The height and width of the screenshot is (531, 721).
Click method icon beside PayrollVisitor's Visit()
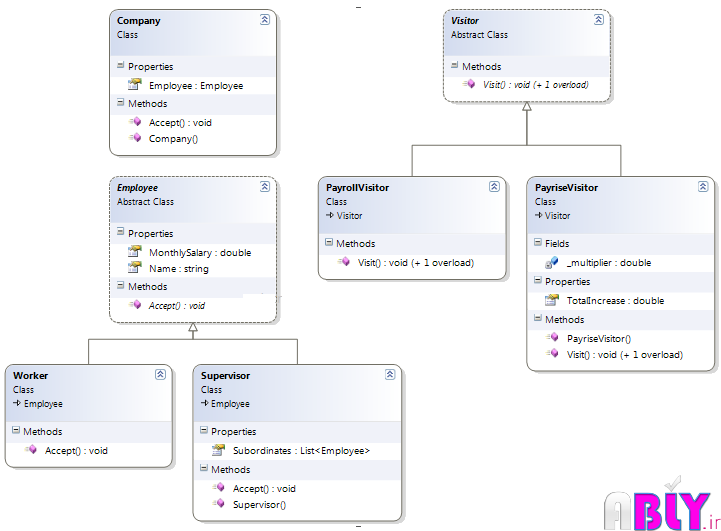pyautogui.click(x=343, y=262)
